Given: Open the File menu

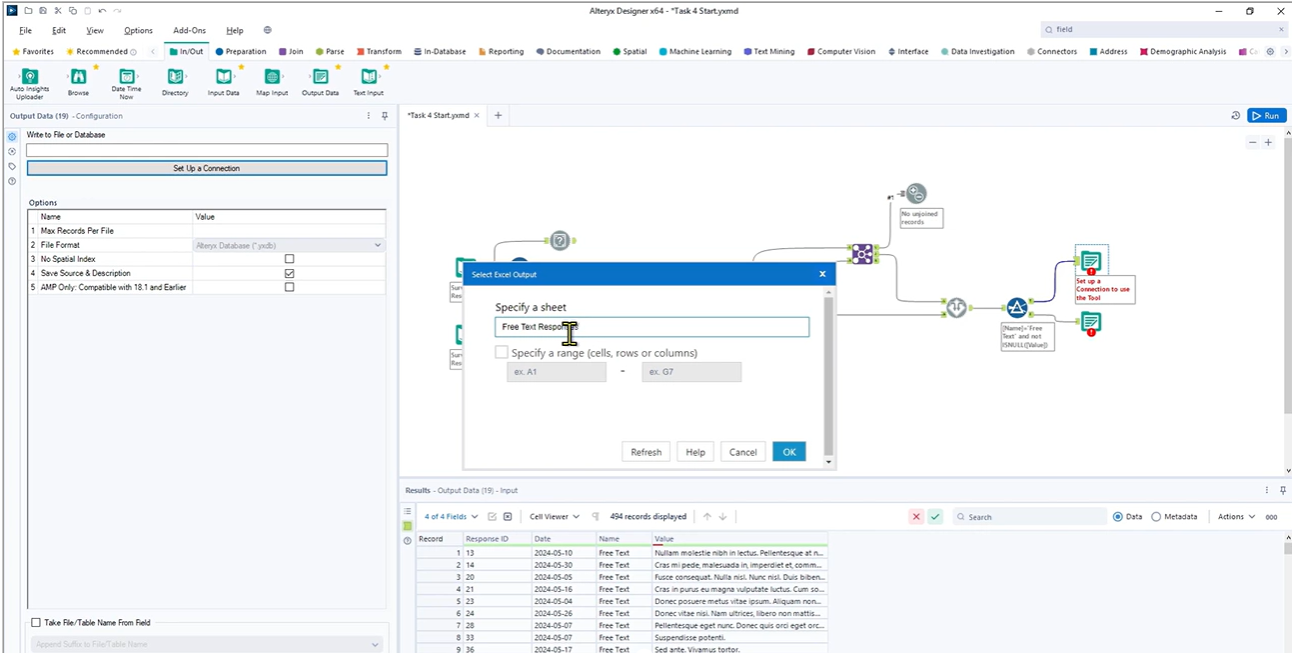Looking at the screenshot, I should pyautogui.click(x=25, y=30).
